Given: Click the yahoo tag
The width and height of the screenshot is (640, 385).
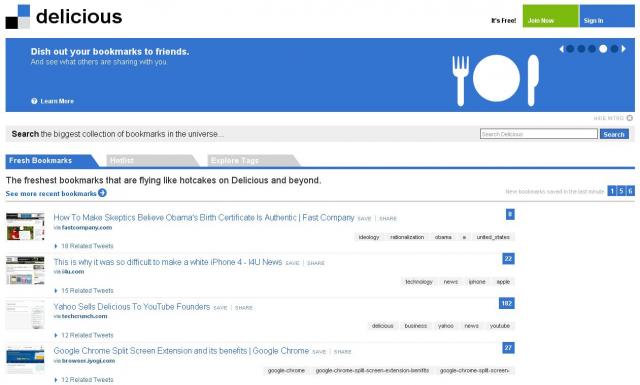Looking at the screenshot, I should coord(446,326).
